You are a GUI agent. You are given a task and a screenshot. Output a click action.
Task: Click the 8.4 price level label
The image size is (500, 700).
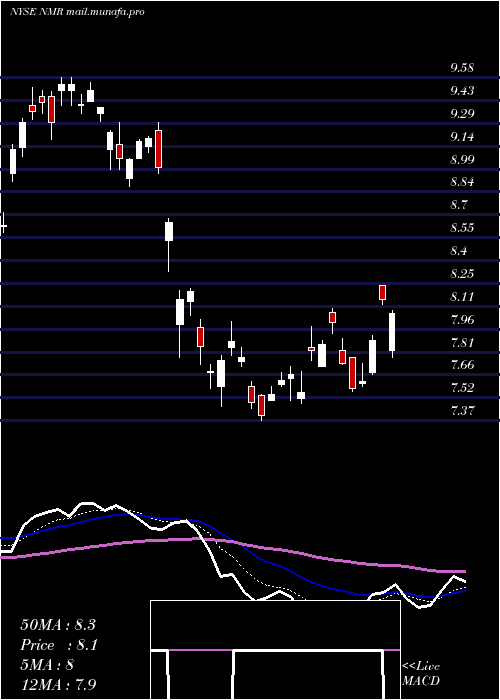click(458, 250)
